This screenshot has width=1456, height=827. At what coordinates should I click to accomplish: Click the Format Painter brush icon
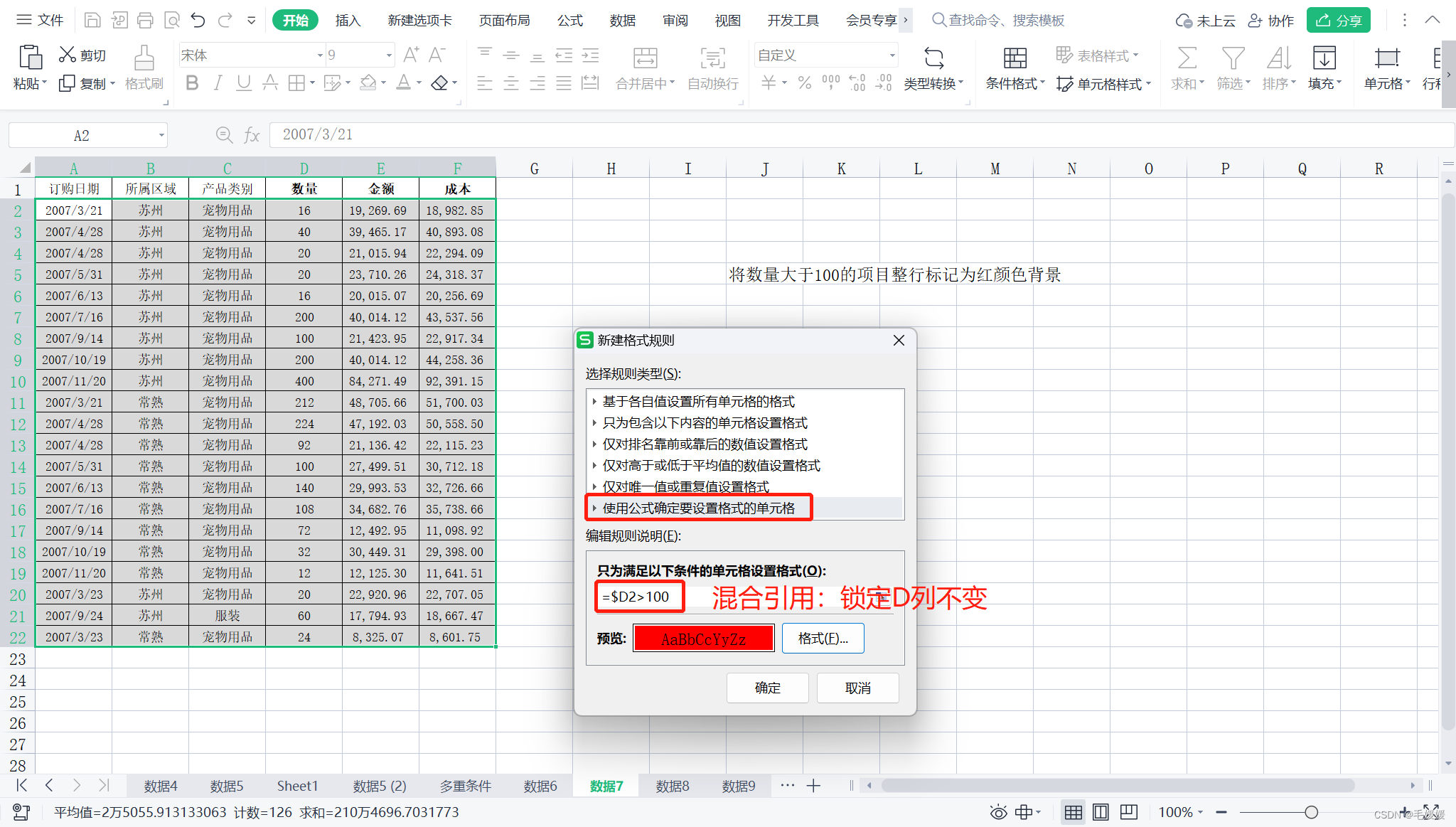[144, 58]
